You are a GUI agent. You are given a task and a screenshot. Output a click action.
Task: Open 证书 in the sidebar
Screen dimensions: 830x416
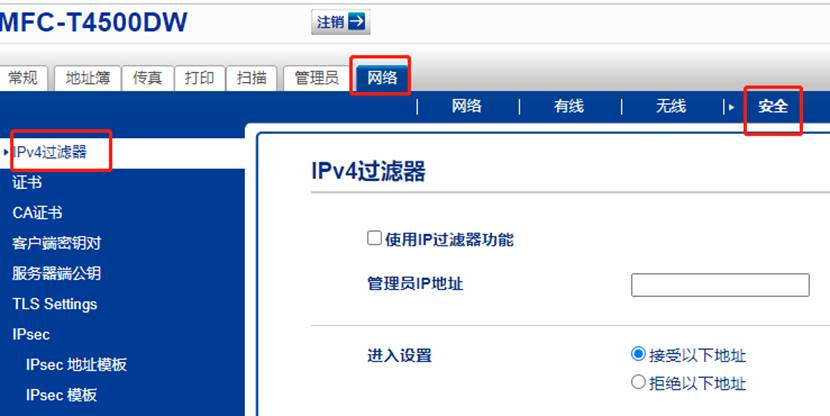pyautogui.click(x=27, y=183)
